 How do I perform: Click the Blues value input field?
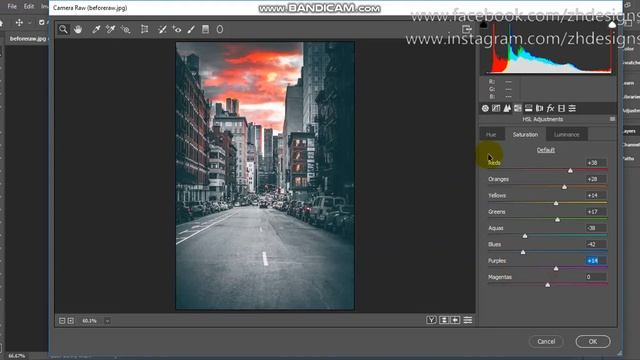point(596,244)
